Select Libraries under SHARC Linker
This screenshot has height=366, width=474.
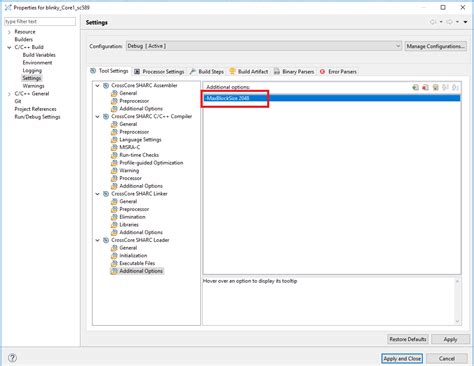tap(129, 225)
